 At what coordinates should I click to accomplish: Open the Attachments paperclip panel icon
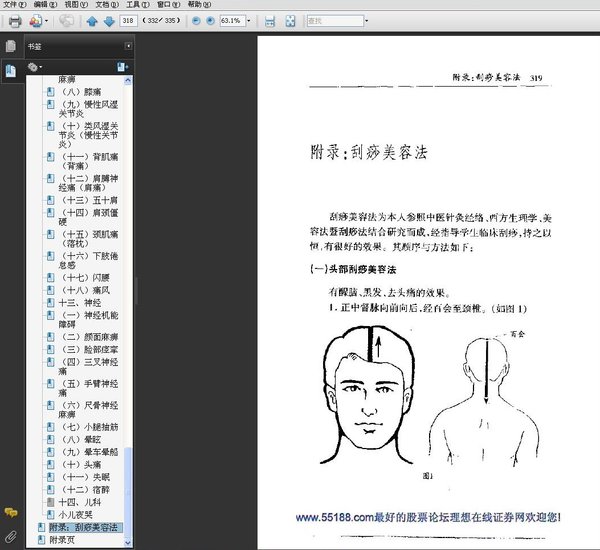[11, 537]
